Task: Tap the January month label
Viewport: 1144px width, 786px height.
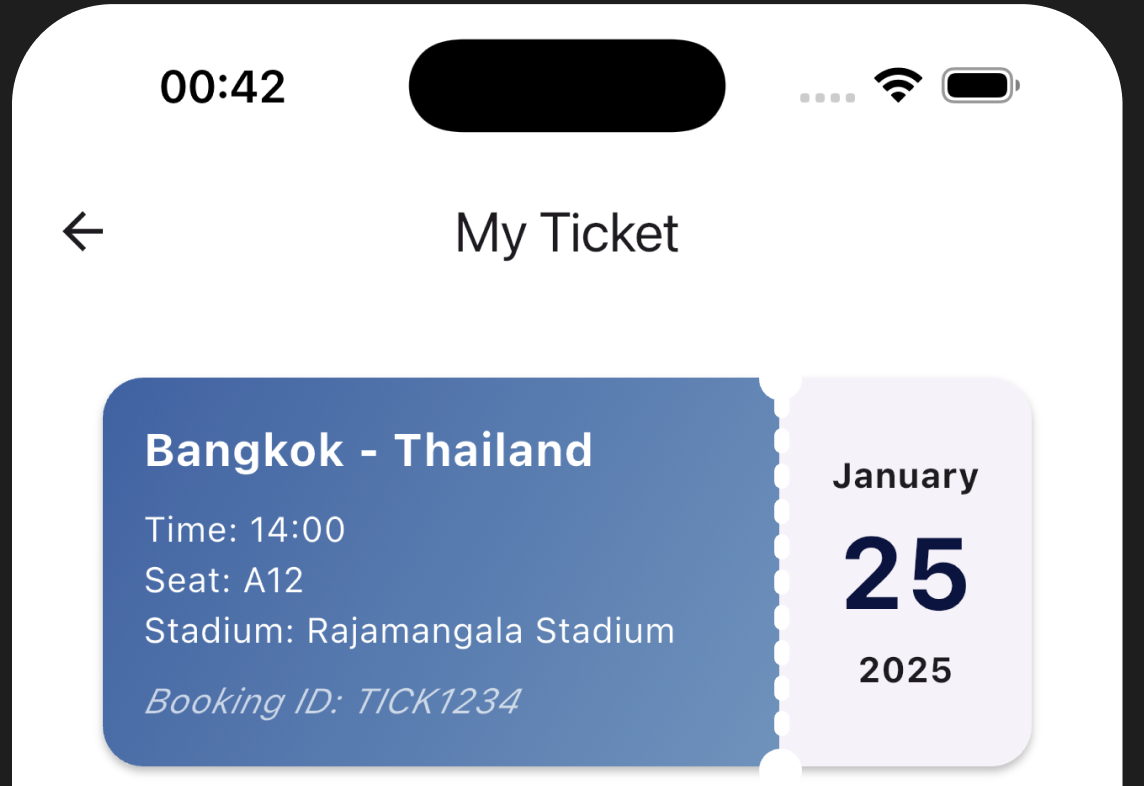Action: (x=905, y=476)
